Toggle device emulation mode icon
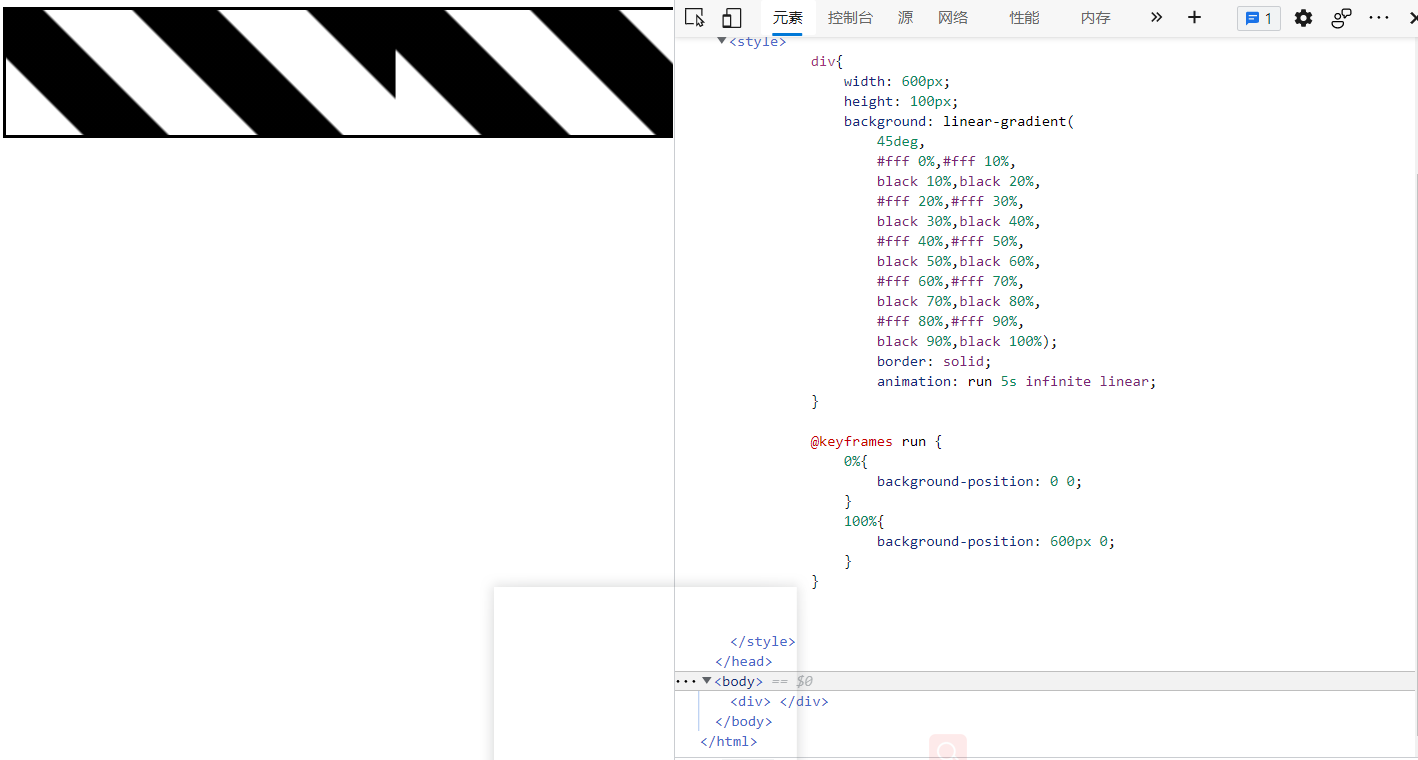Image resolution: width=1418 pixels, height=760 pixels. pos(732,18)
